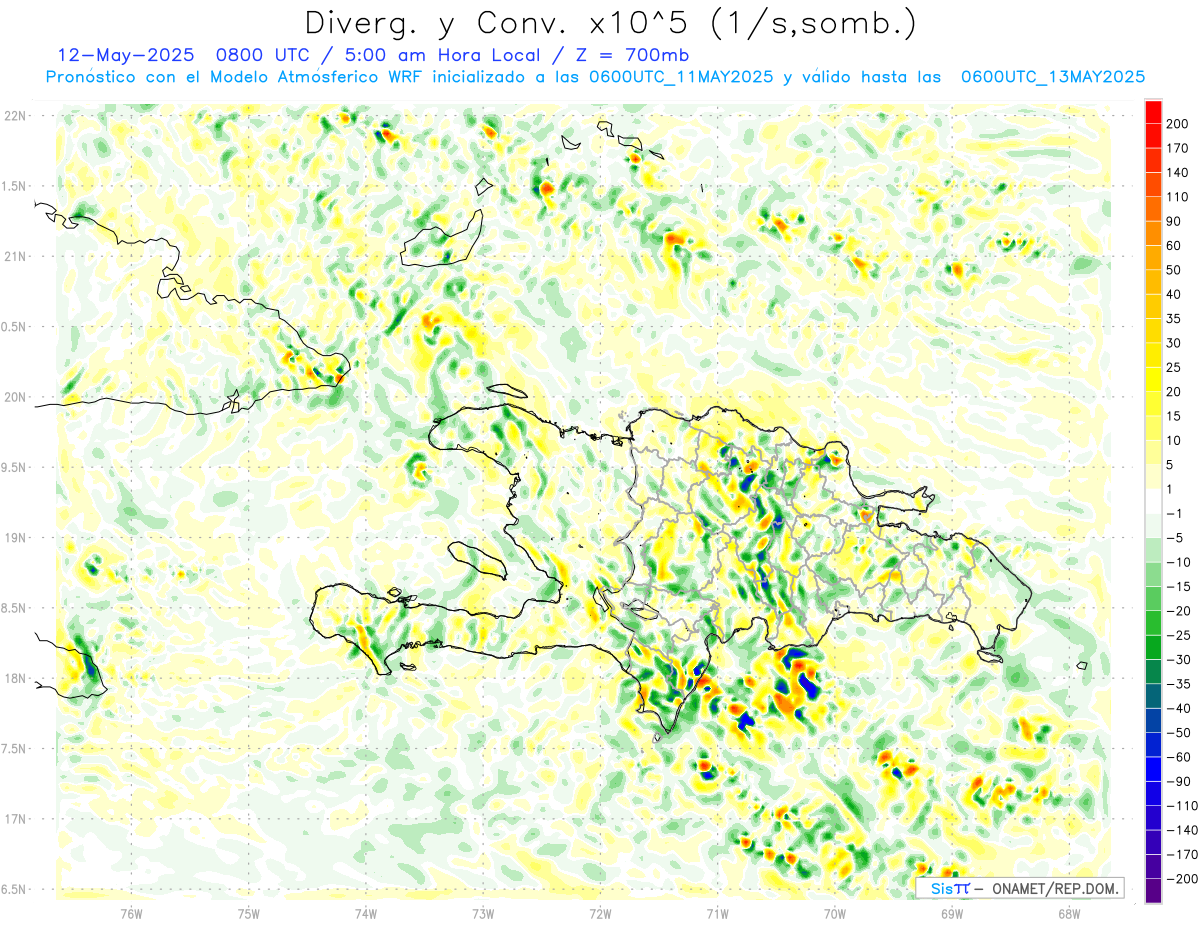This screenshot has width=1200, height=927.
Task: Click the colorbar value "140" positive label
Action: [x=1177, y=172]
